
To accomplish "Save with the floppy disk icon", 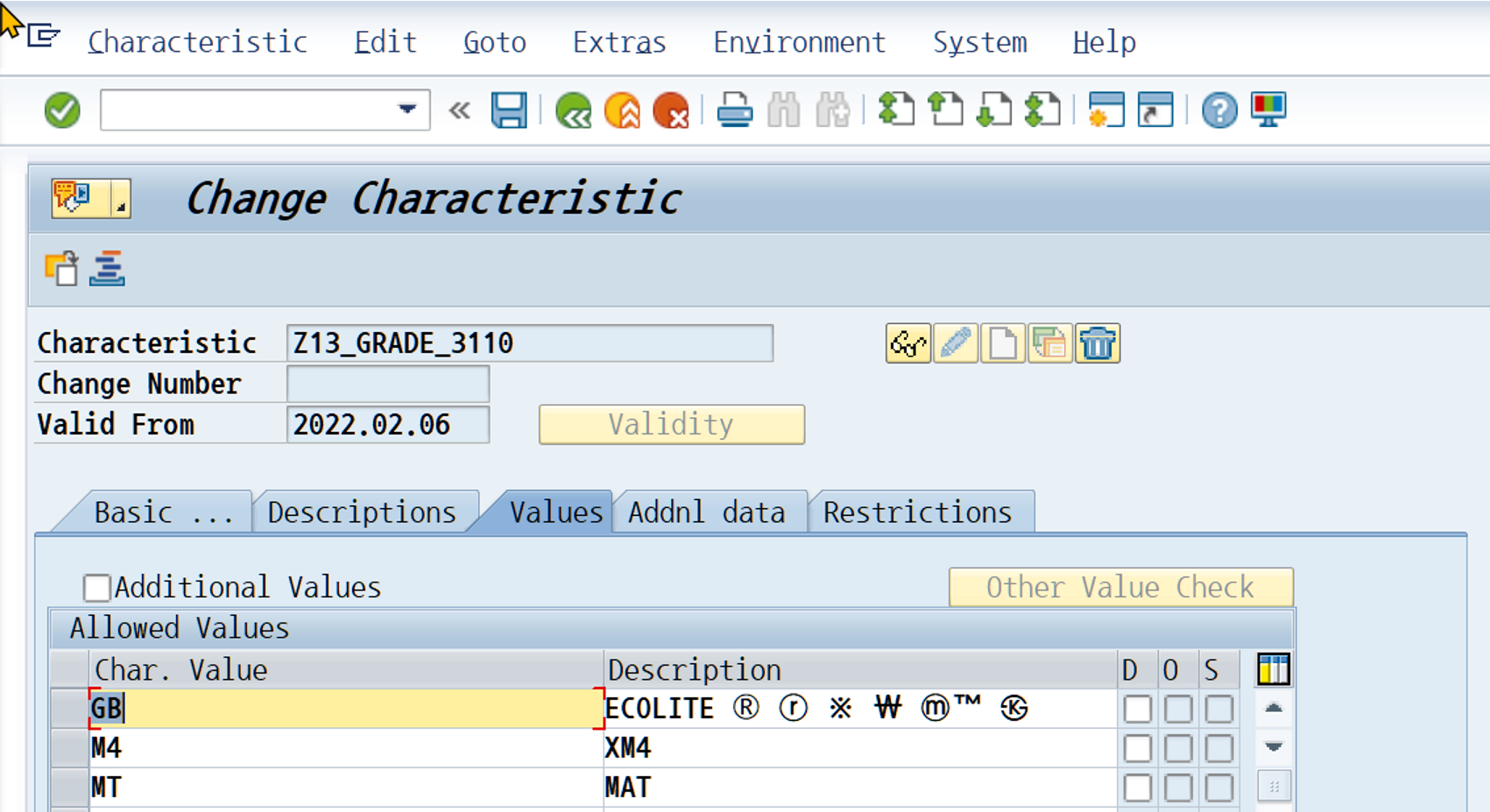I will click(x=509, y=110).
